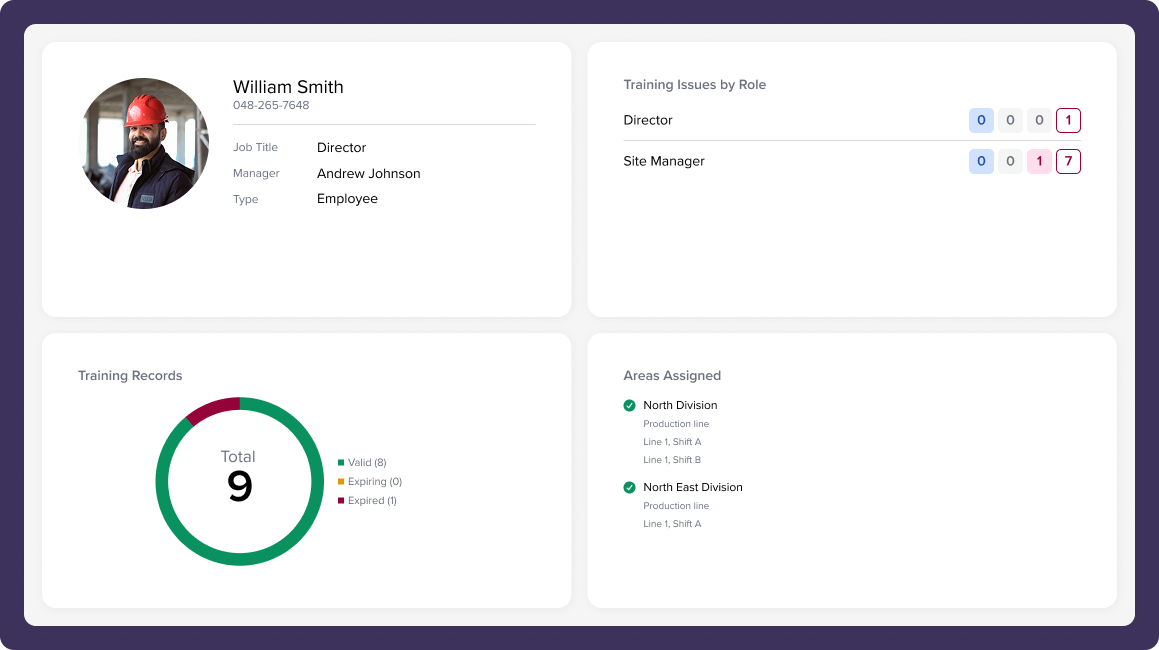Image resolution: width=1159 pixels, height=650 pixels.
Task: Select the North Division area
Action: point(680,405)
